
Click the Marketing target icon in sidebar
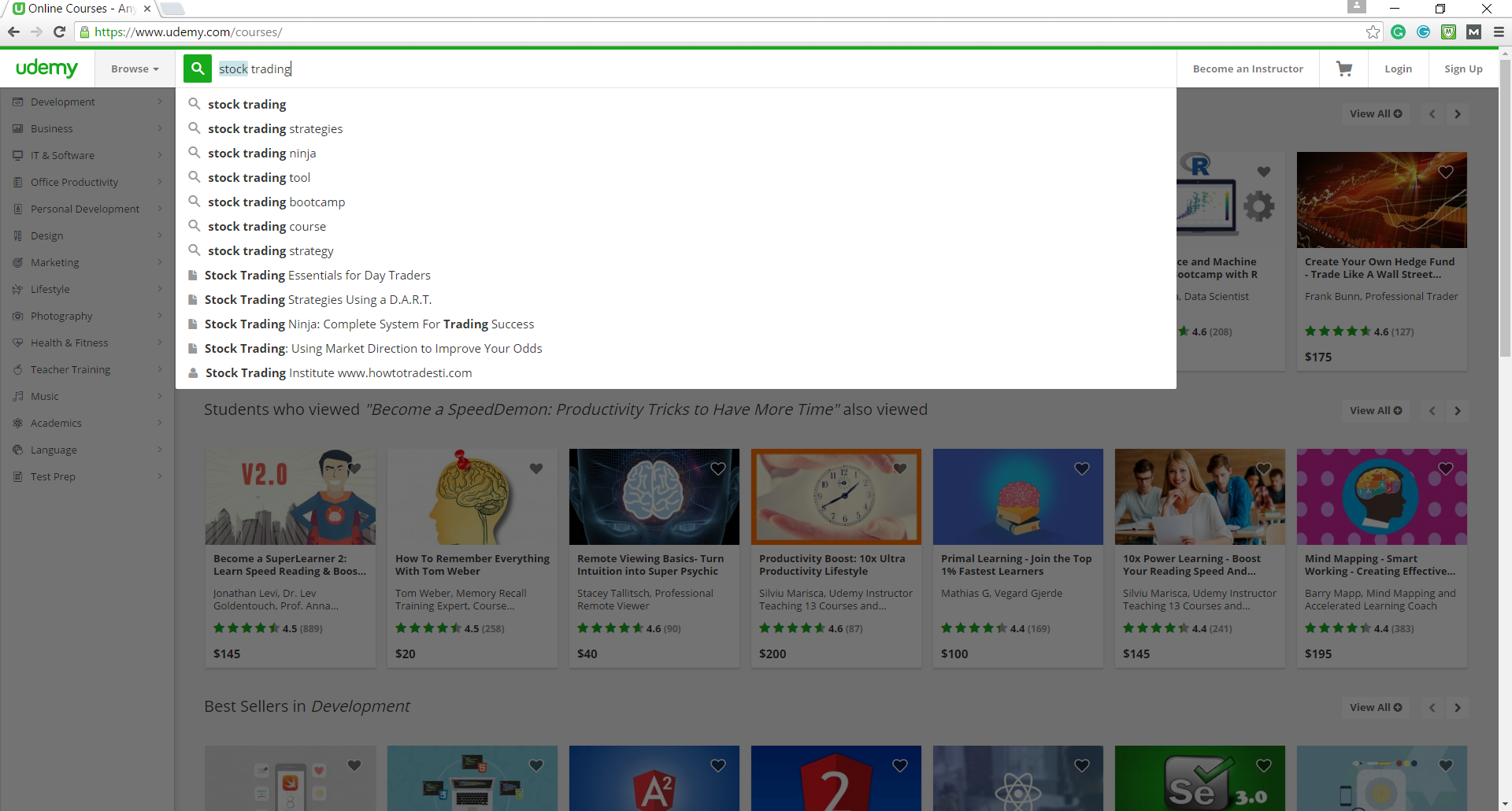coord(18,262)
